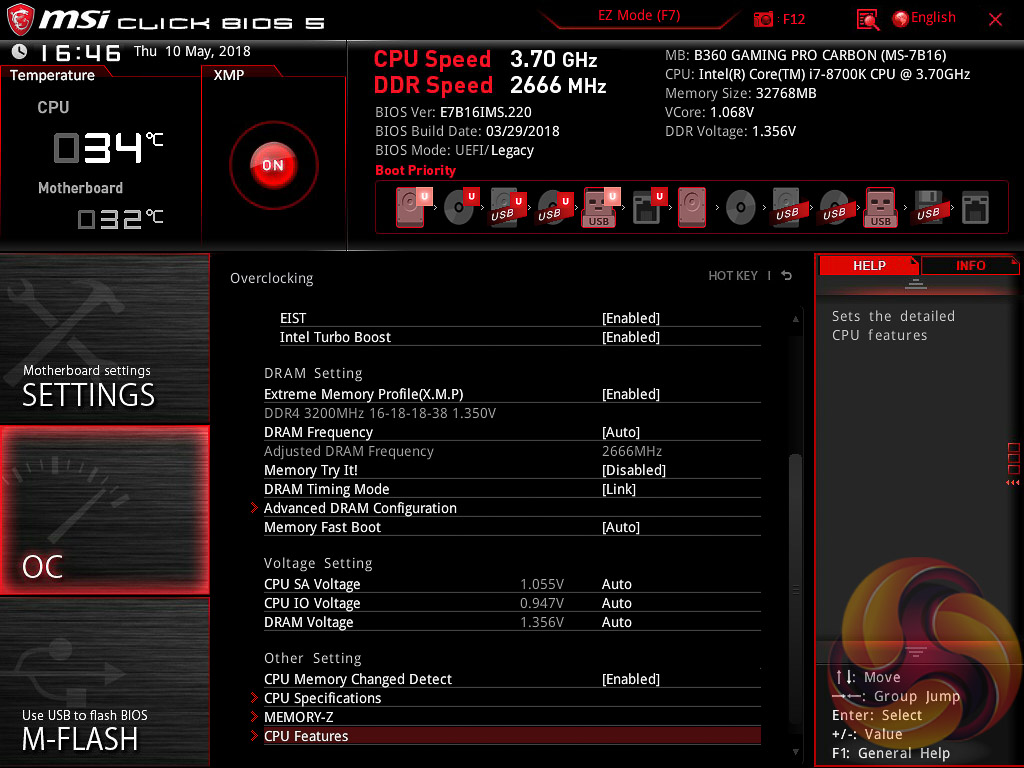The image size is (1024, 768).
Task: Select the UEFI USB key boot icon
Action: pyautogui.click(x=601, y=207)
